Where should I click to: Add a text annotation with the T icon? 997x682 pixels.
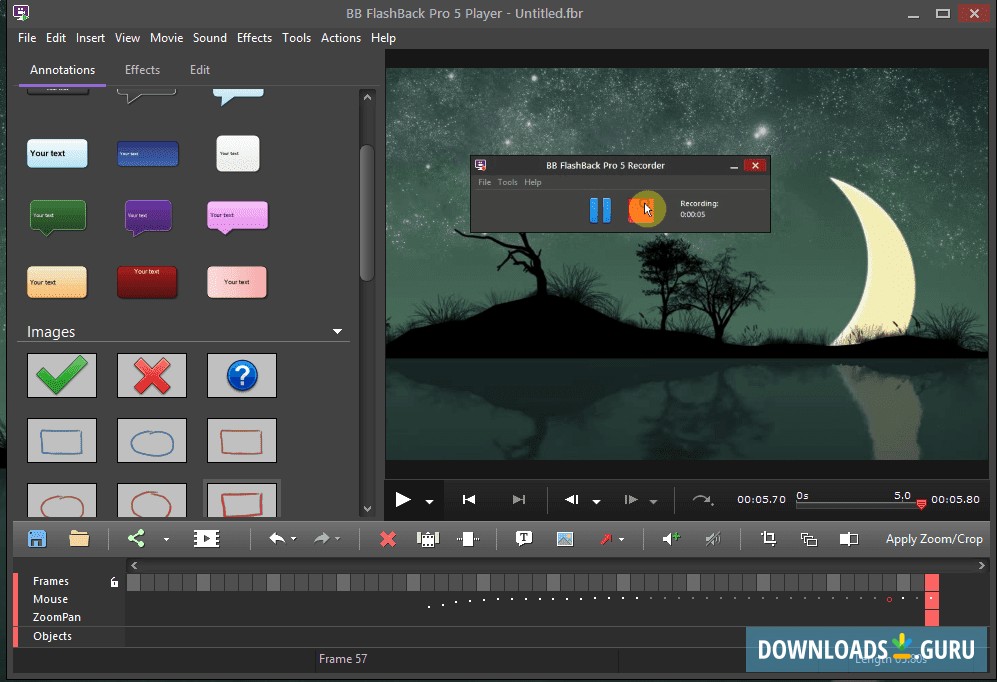click(524, 539)
